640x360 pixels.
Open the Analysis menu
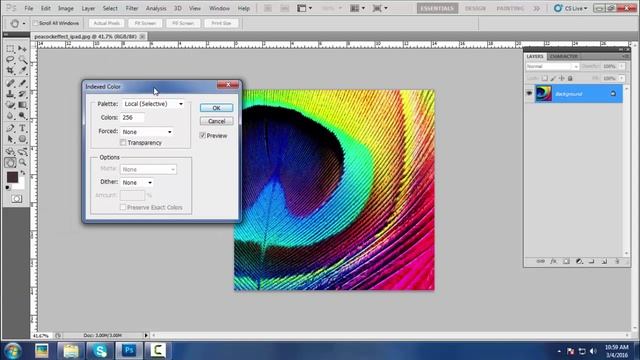(156, 8)
